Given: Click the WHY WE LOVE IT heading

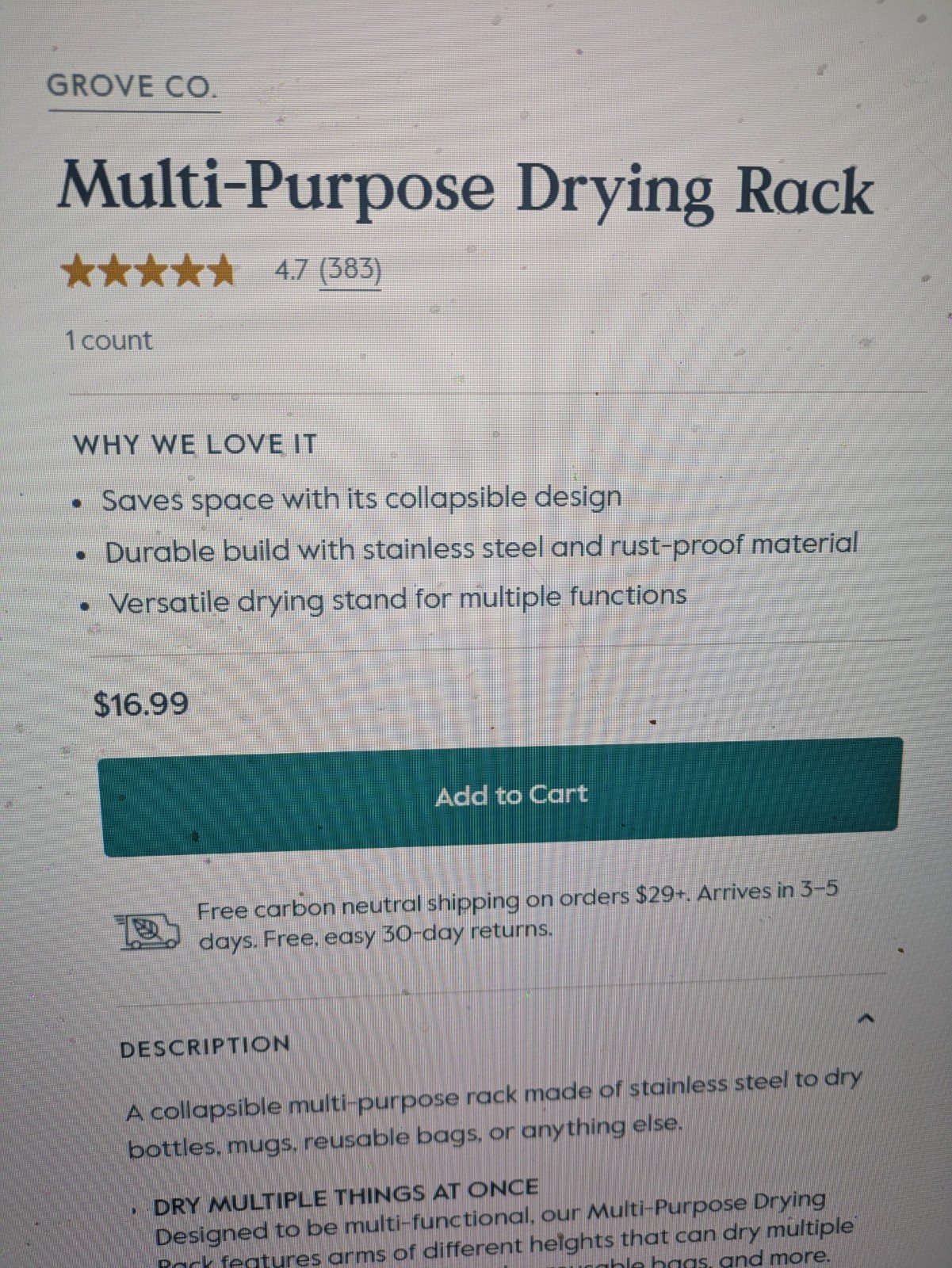Looking at the screenshot, I should pyautogui.click(x=194, y=444).
